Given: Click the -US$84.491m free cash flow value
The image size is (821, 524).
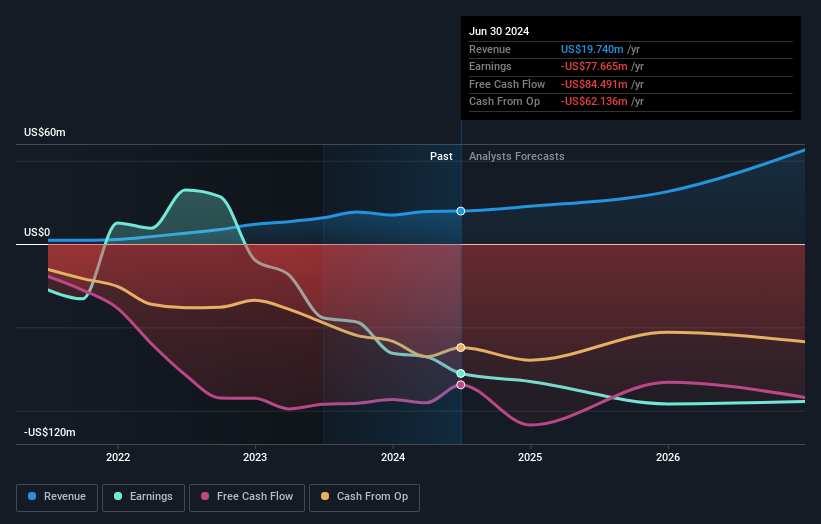Looking at the screenshot, I should (594, 84).
